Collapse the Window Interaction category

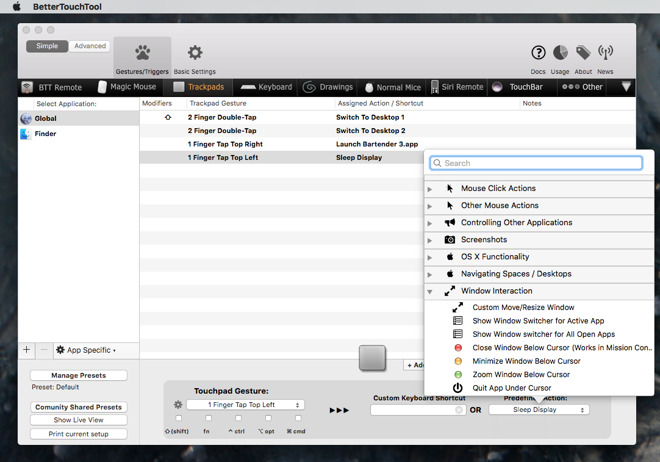[x=430, y=292]
